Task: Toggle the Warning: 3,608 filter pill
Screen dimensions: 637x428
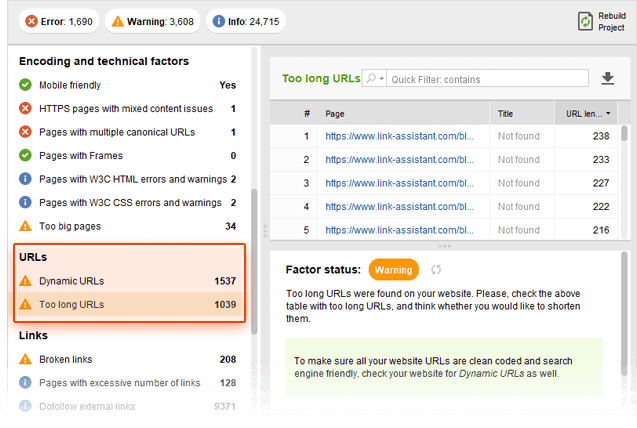Action: [152, 20]
